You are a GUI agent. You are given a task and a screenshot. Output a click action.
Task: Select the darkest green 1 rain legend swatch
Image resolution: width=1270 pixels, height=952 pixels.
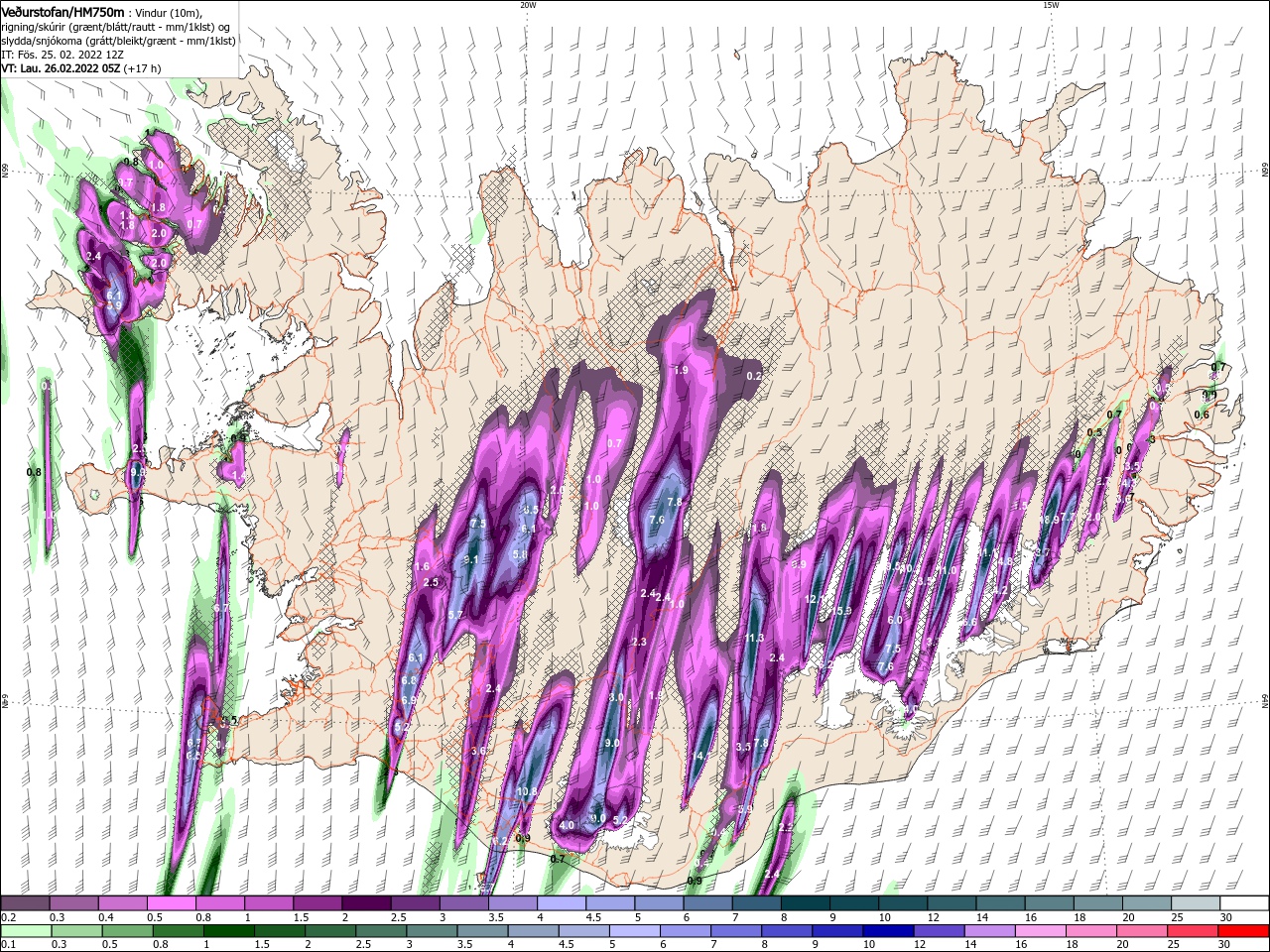tap(228, 931)
